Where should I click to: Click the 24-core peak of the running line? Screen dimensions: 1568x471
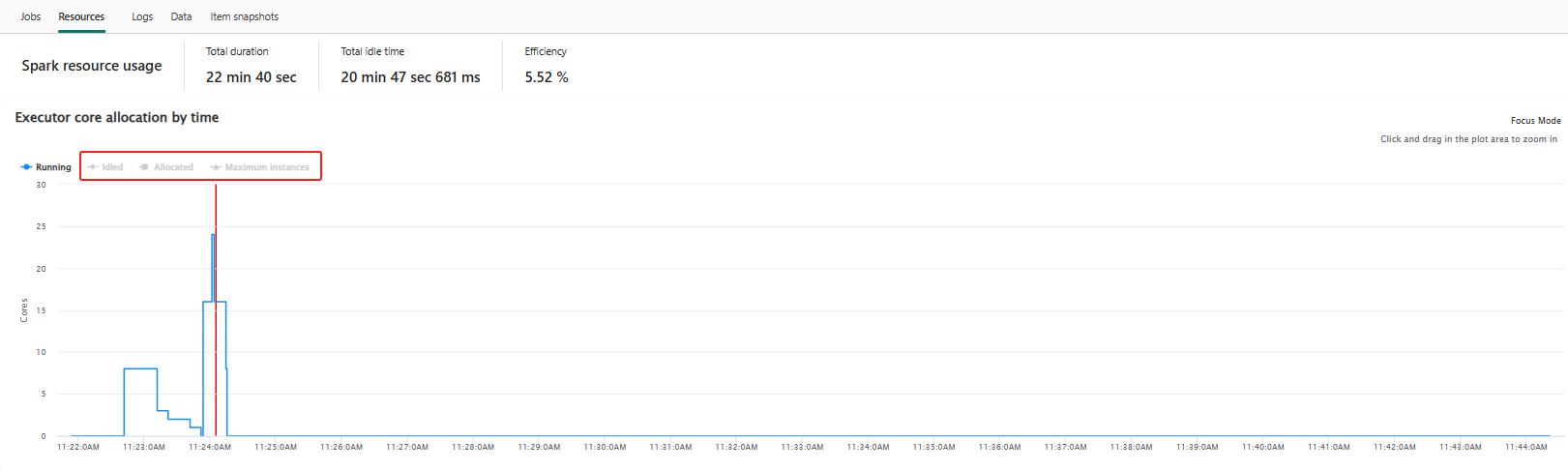[x=213, y=235]
